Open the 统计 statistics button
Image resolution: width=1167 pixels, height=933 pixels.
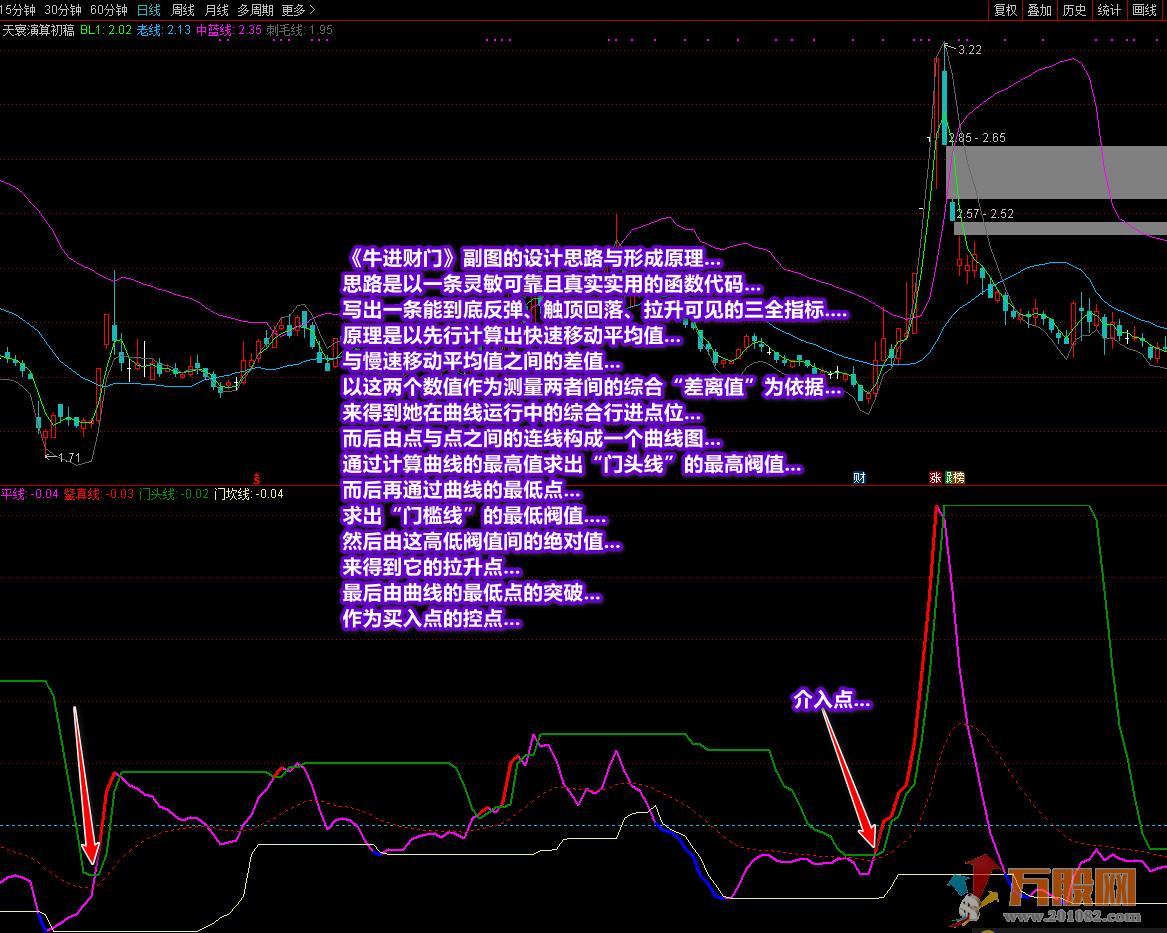pyautogui.click(x=1109, y=10)
